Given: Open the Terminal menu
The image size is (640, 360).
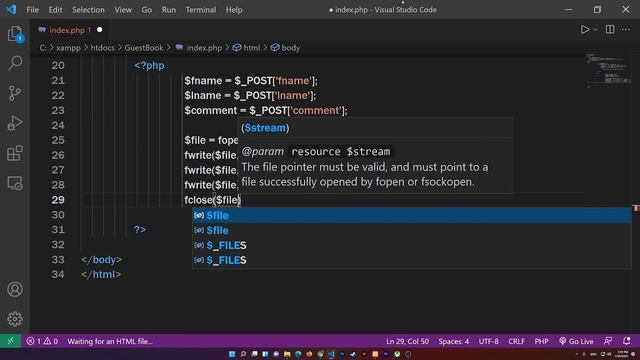Looking at the screenshot, I should [201, 10].
